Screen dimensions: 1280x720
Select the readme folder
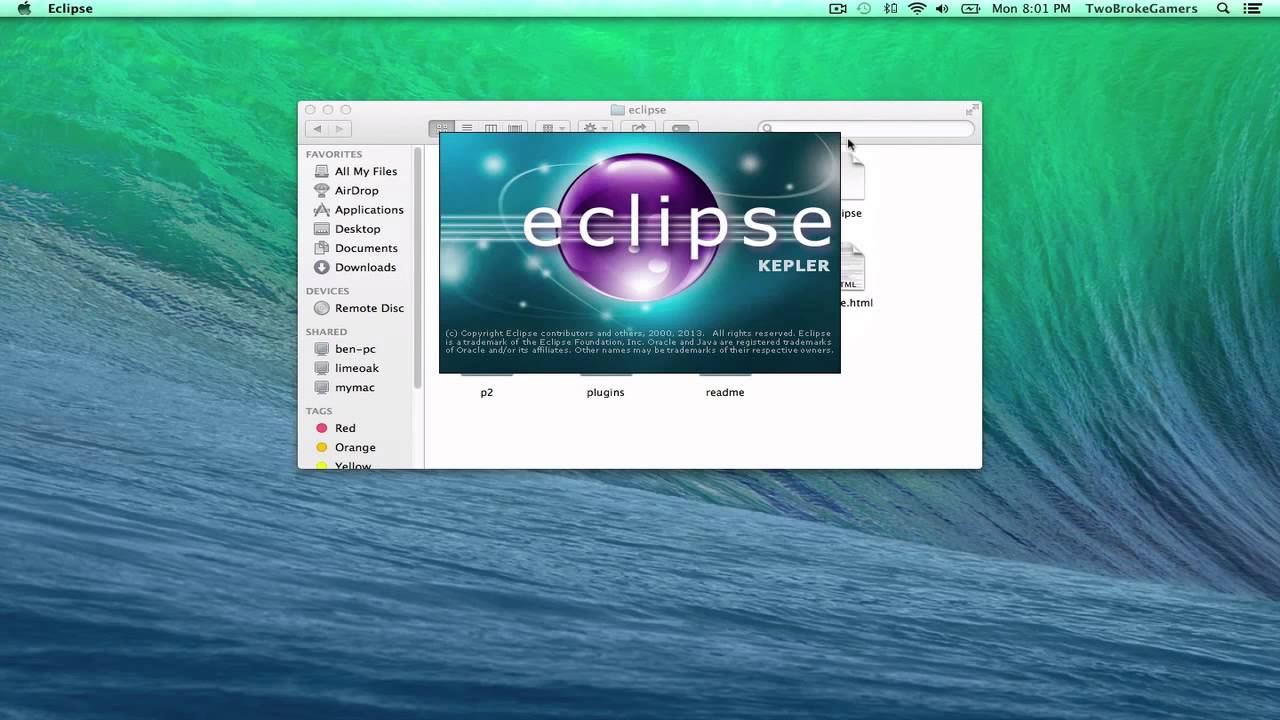point(725,392)
